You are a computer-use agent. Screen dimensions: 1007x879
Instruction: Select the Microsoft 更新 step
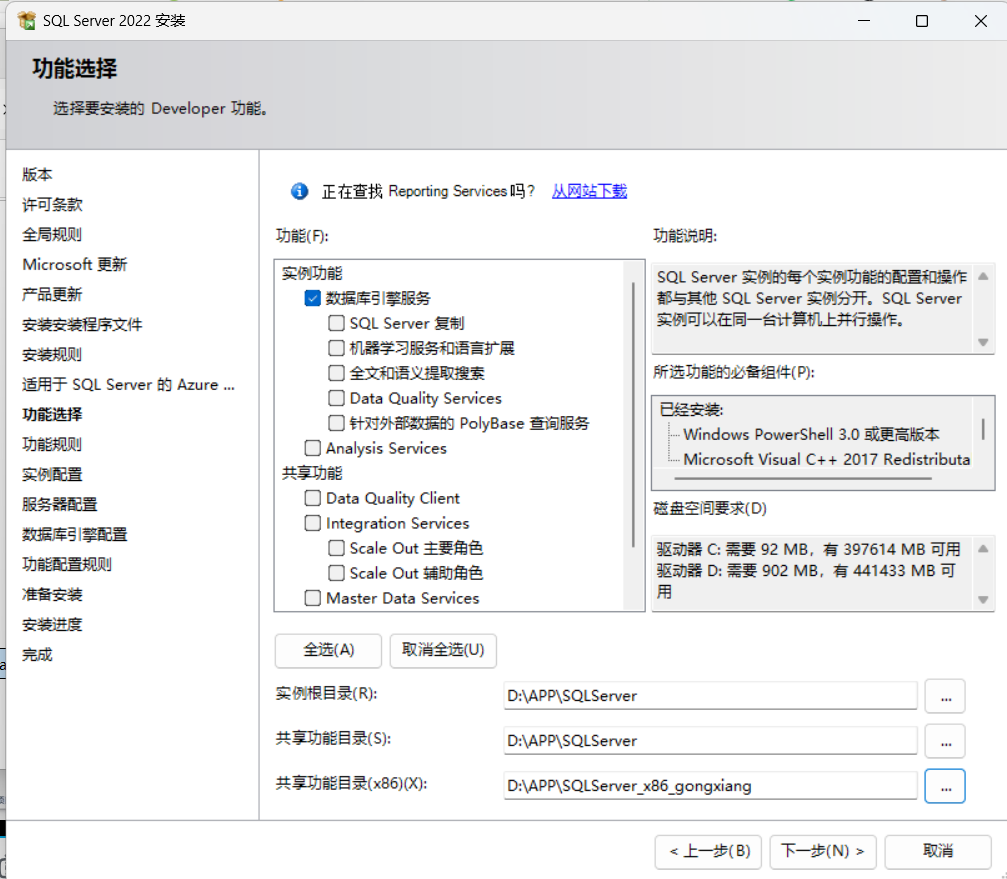pyautogui.click(x=74, y=265)
